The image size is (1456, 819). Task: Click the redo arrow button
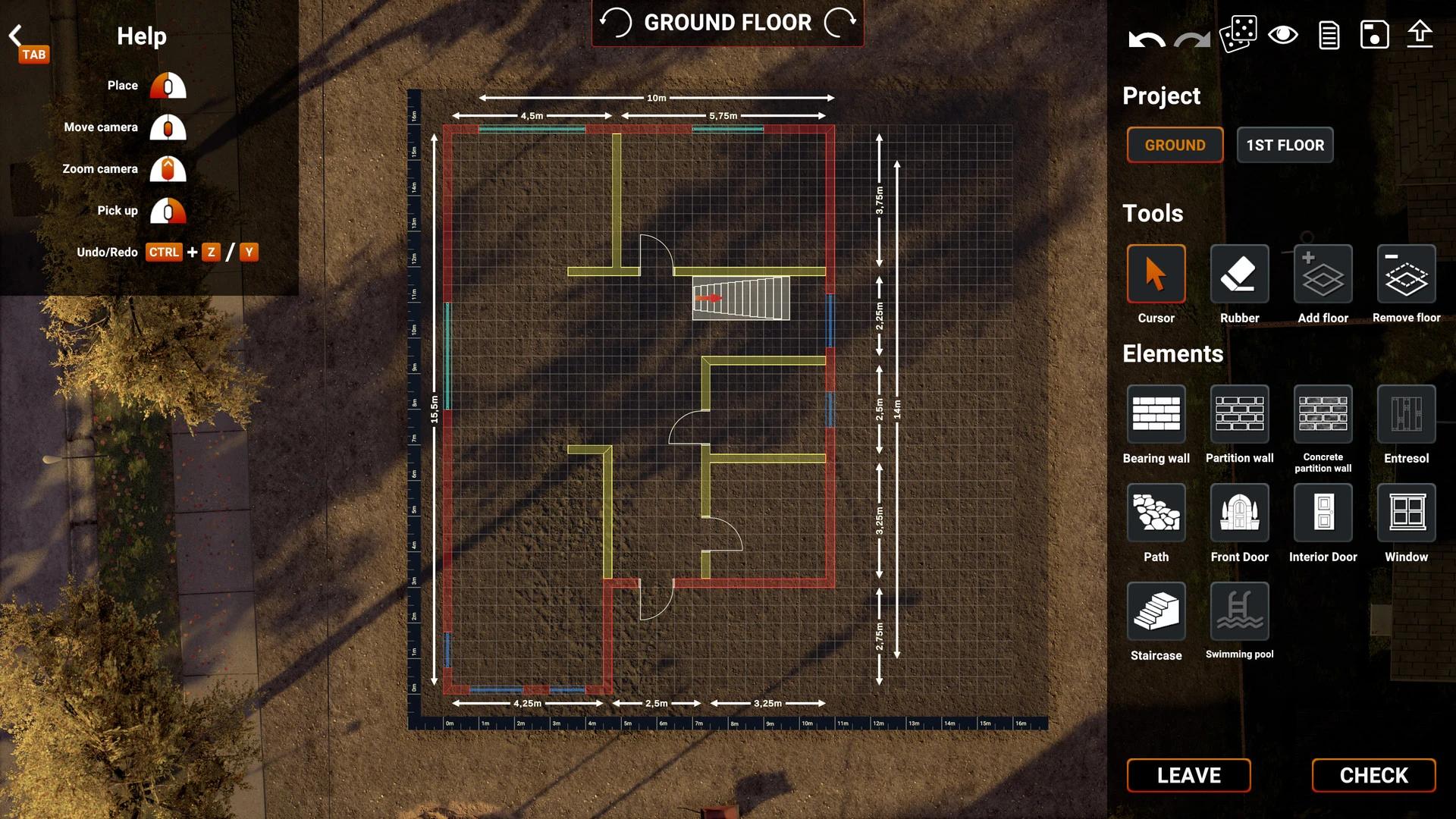click(x=1191, y=36)
